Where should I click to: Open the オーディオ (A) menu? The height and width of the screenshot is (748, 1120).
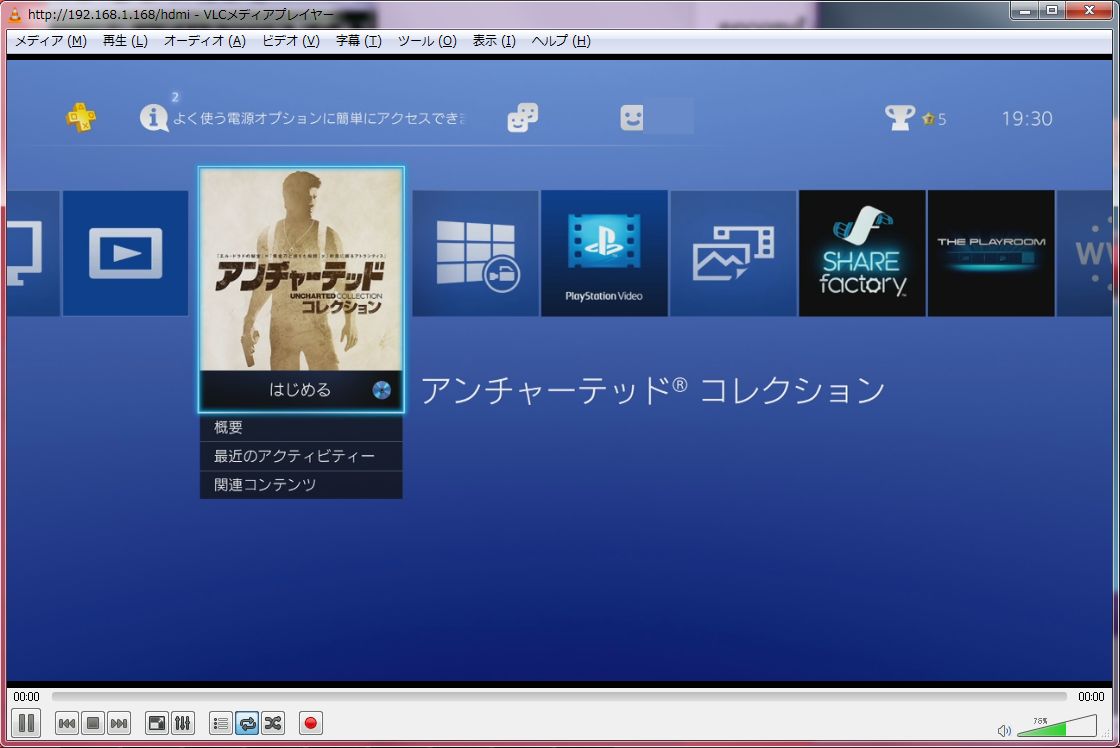pos(205,41)
